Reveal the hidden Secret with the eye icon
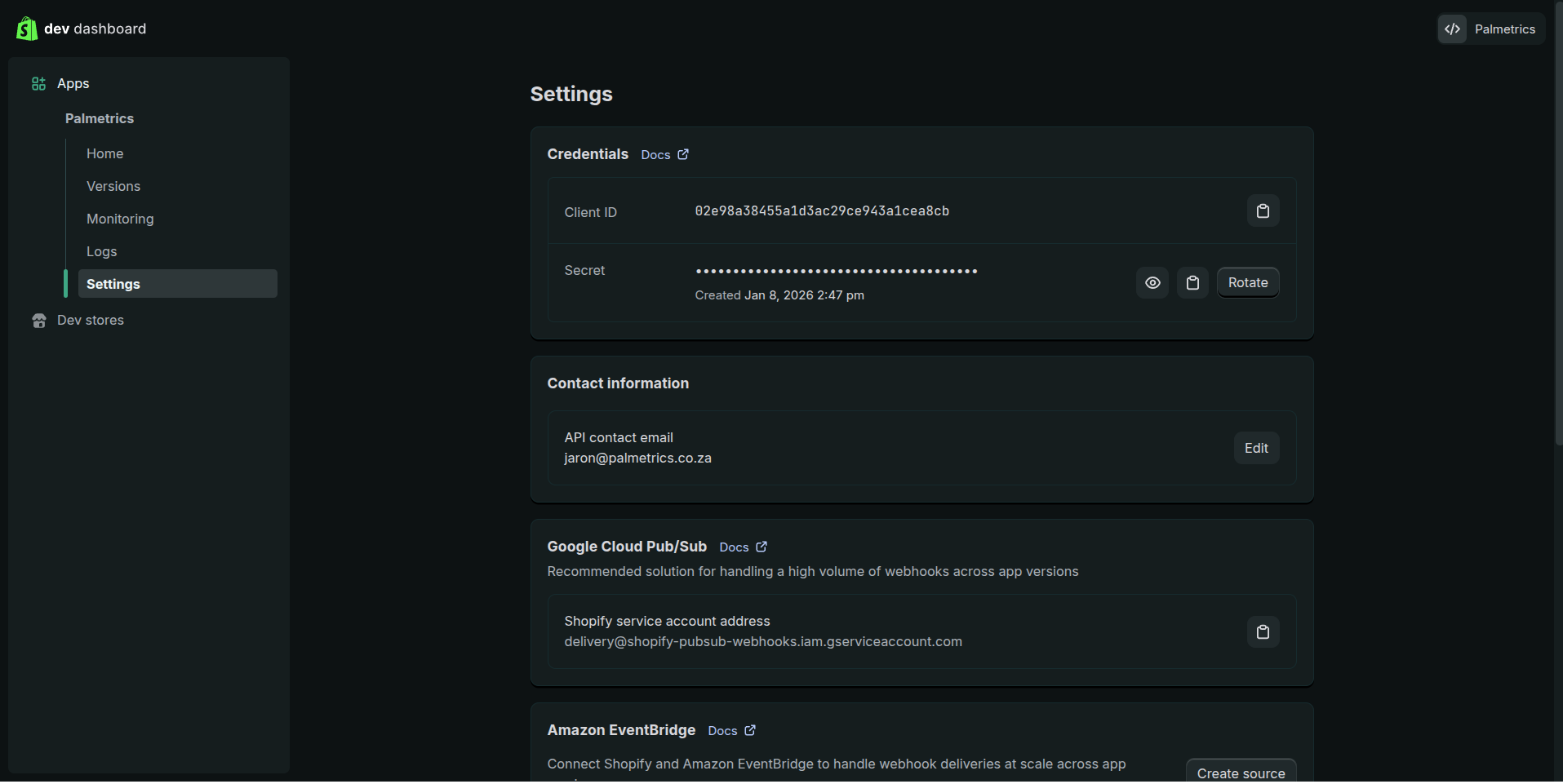This screenshot has width=1563, height=784. pos(1152,282)
